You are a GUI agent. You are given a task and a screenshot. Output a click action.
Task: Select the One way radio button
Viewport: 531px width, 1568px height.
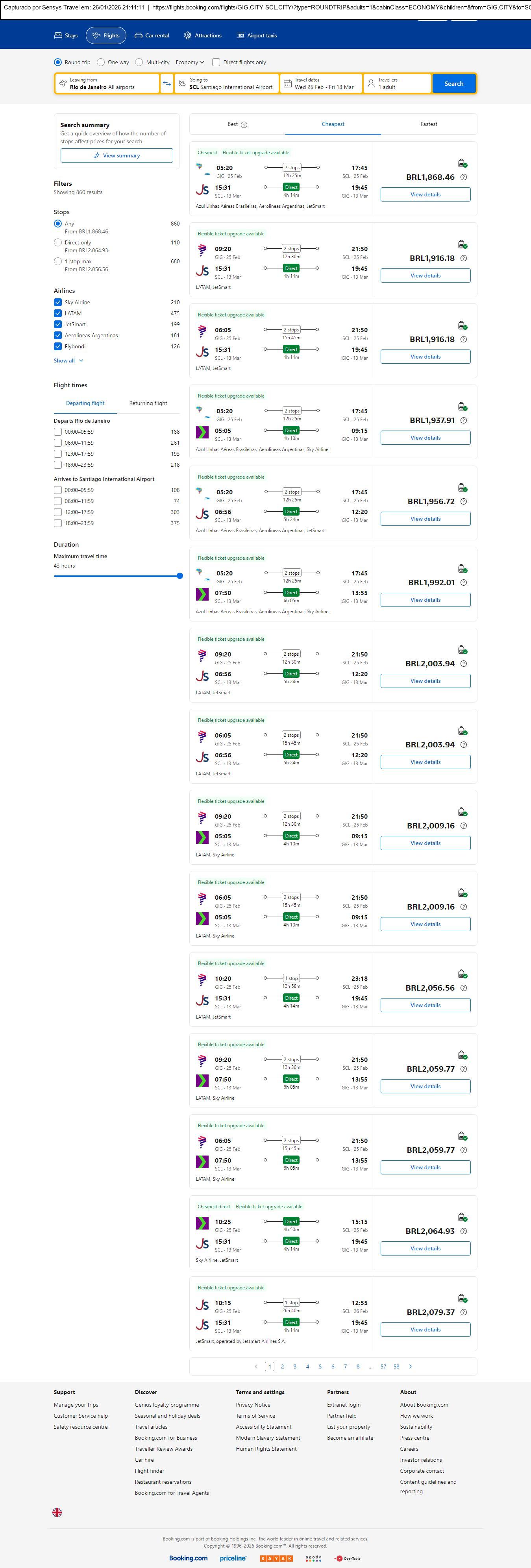(x=101, y=62)
